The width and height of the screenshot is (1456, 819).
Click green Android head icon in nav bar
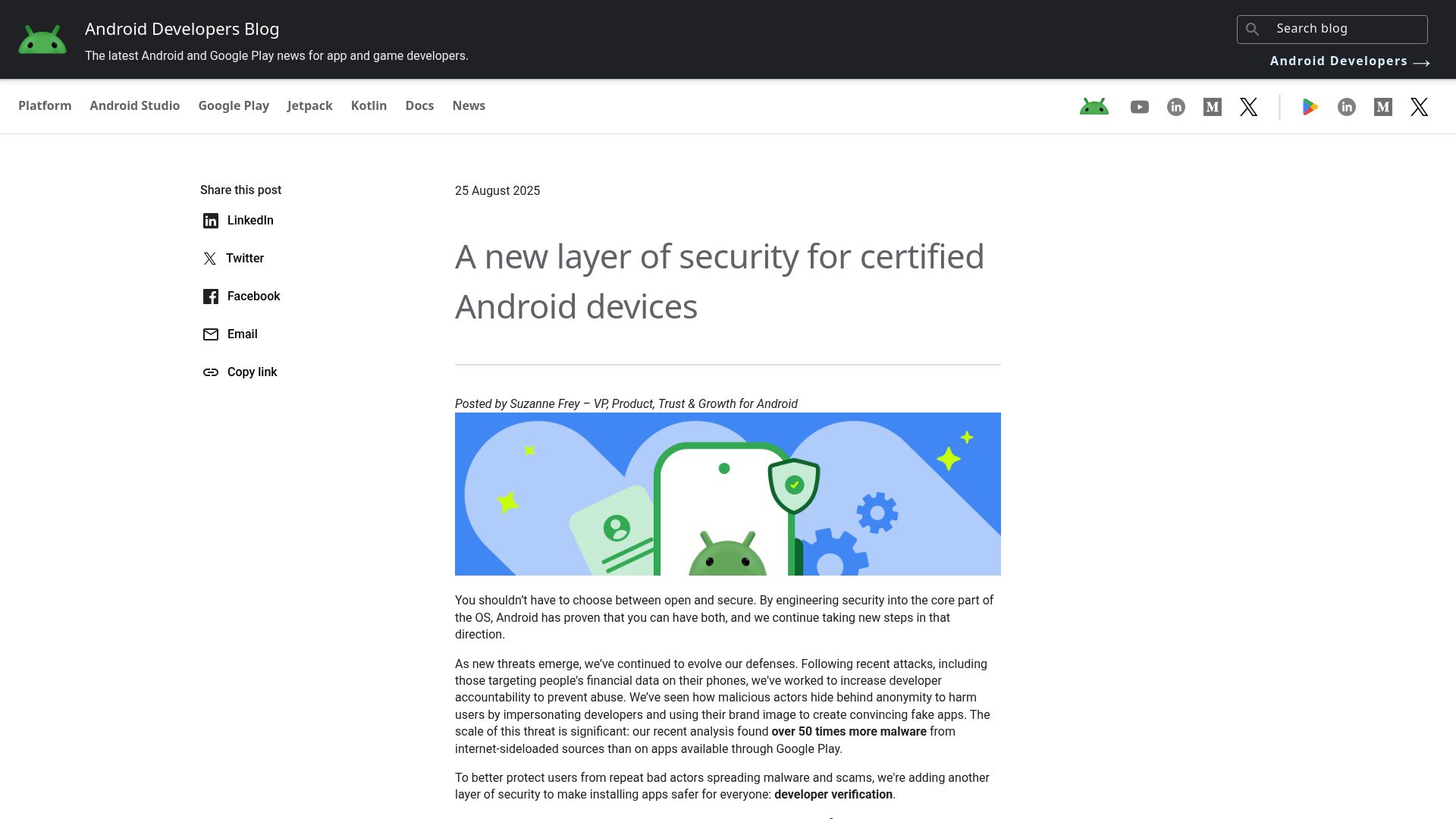(1094, 107)
